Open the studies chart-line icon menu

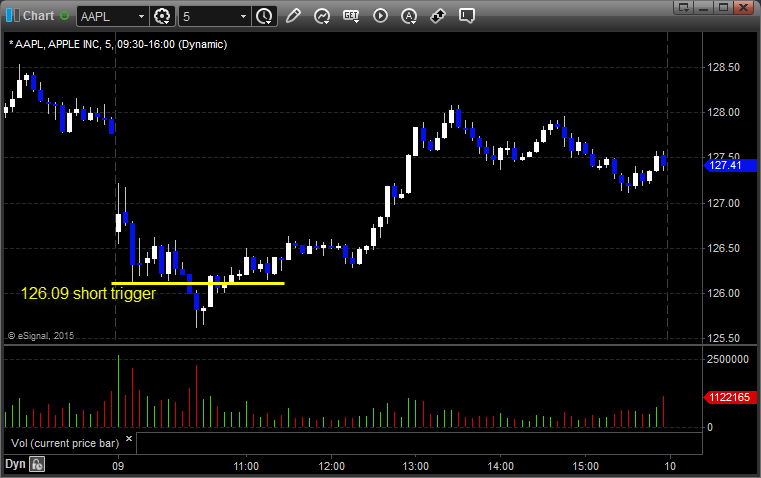click(x=322, y=16)
